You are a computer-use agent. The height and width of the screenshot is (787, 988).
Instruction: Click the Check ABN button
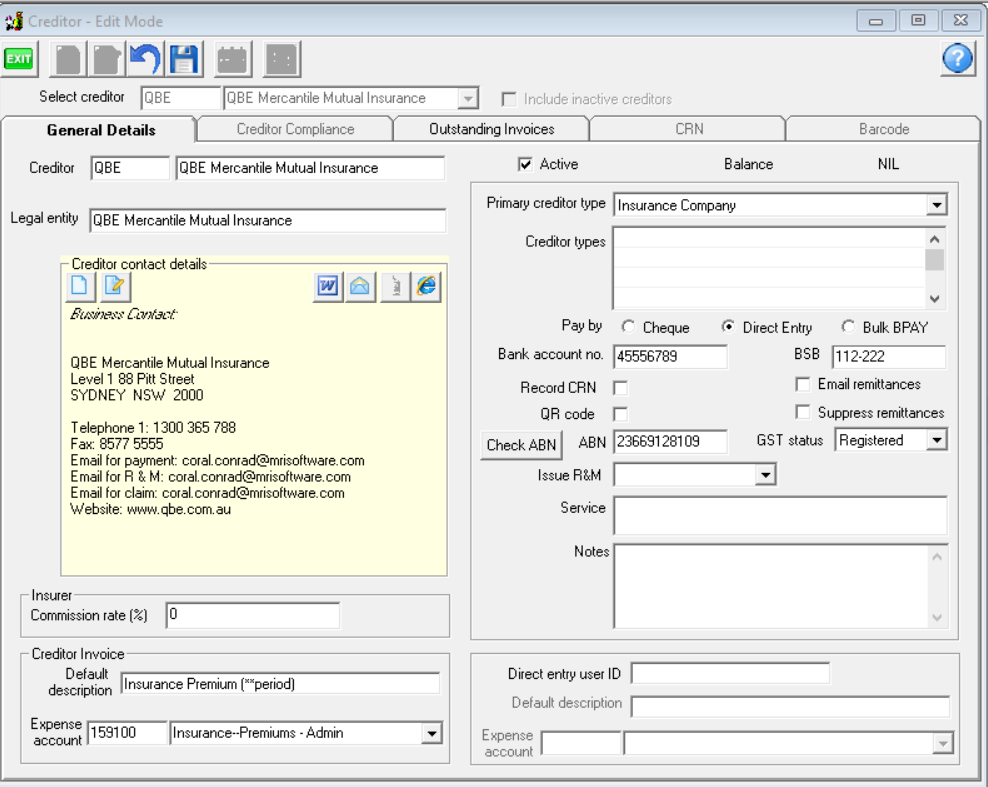click(x=521, y=445)
